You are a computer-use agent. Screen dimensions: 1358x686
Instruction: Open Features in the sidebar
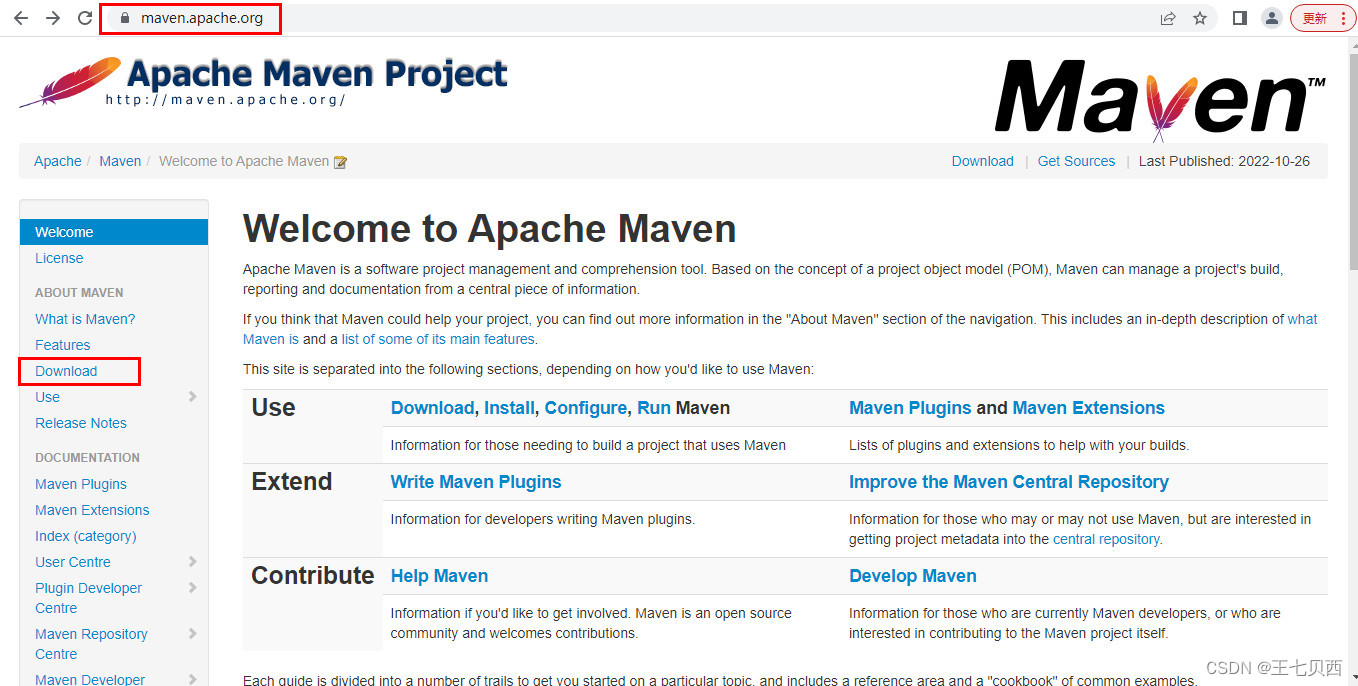(62, 345)
